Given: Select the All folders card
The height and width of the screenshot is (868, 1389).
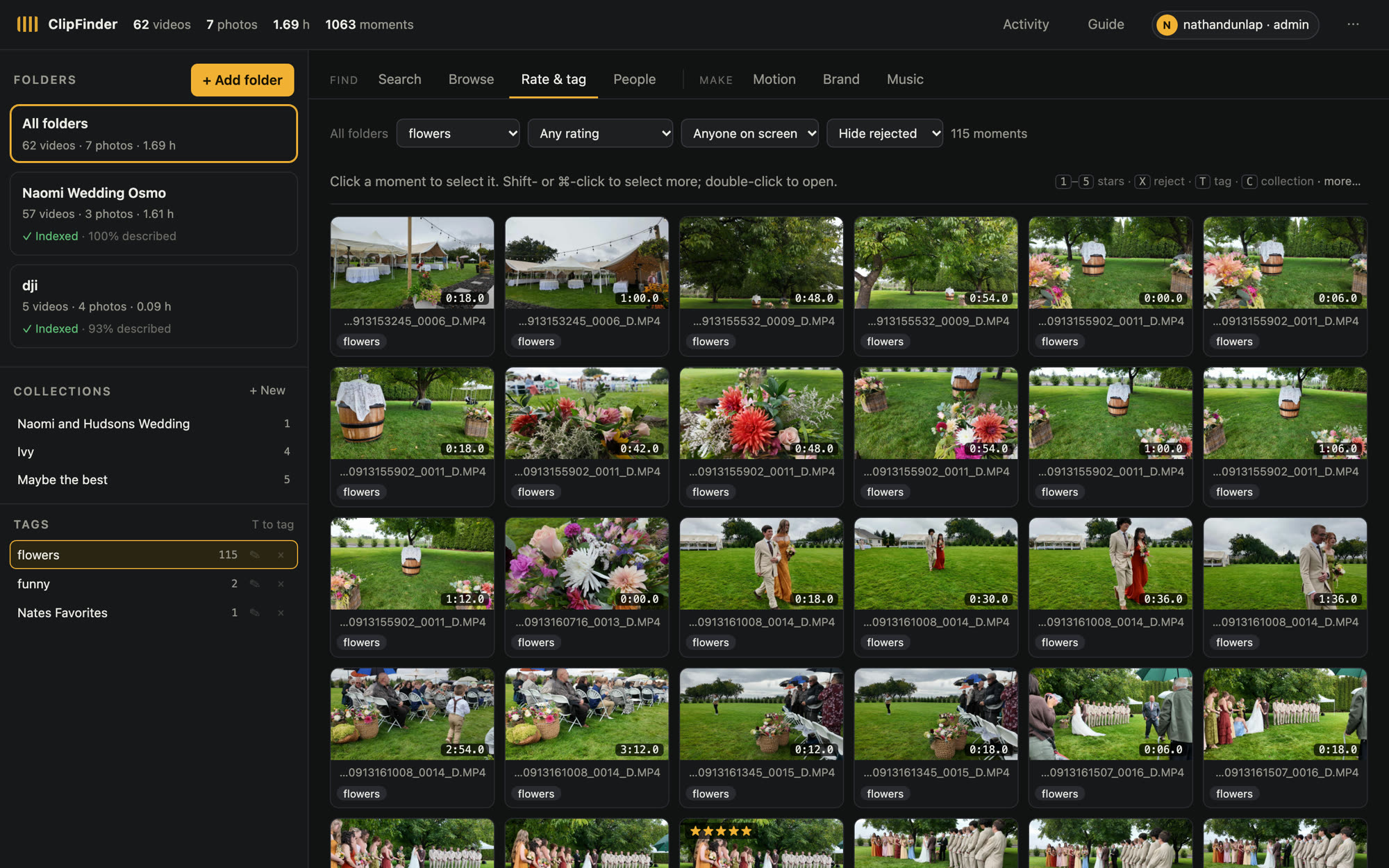Looking at the screenshot, I should [153, 133].
